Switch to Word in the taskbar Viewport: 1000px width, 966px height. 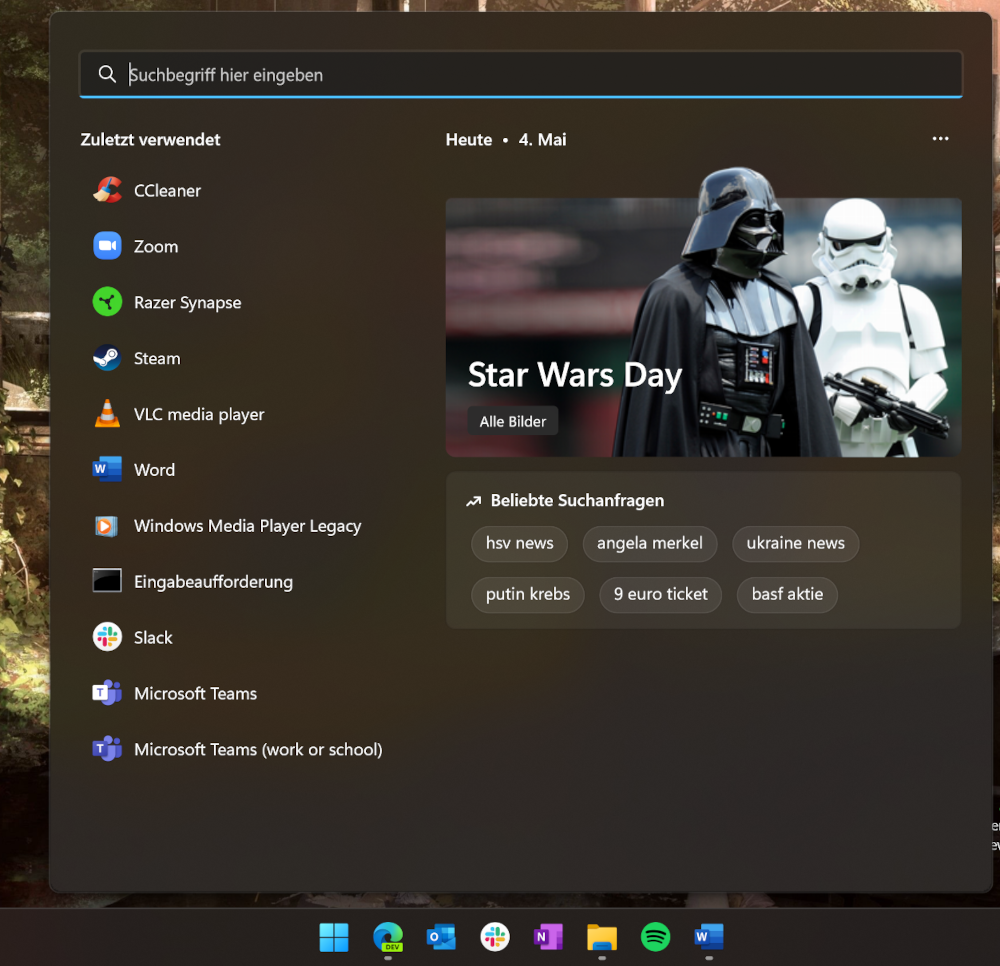pos(709,937)
